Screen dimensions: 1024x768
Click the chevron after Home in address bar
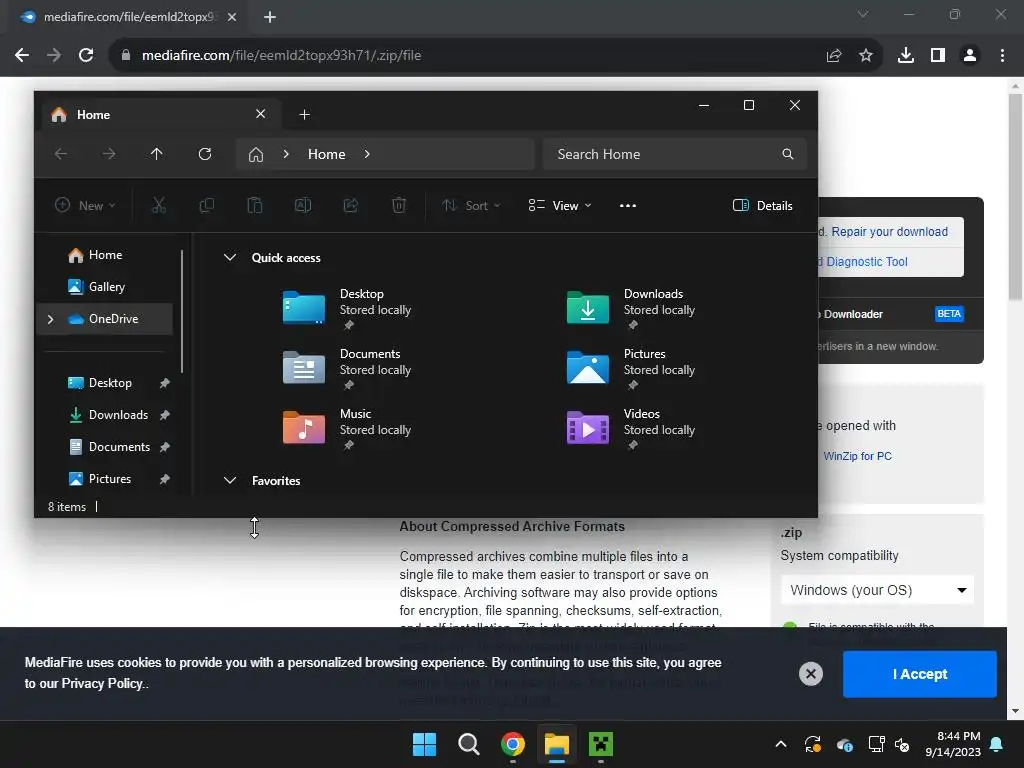point(367,155)
